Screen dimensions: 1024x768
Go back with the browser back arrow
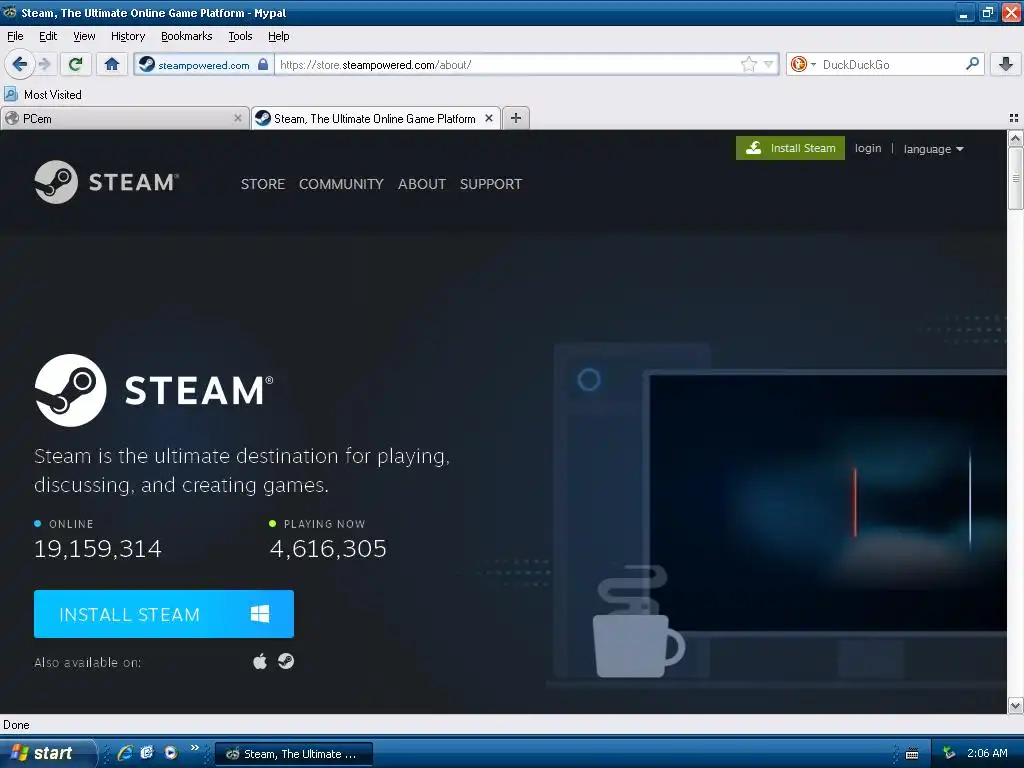point(20,64)
